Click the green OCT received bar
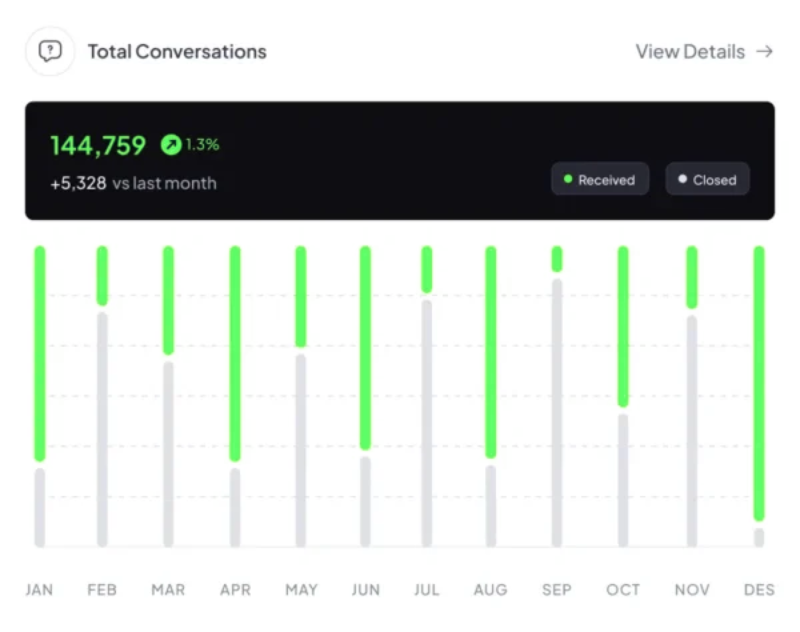This screenshot has width=800, height=632. tap(623, 326)
